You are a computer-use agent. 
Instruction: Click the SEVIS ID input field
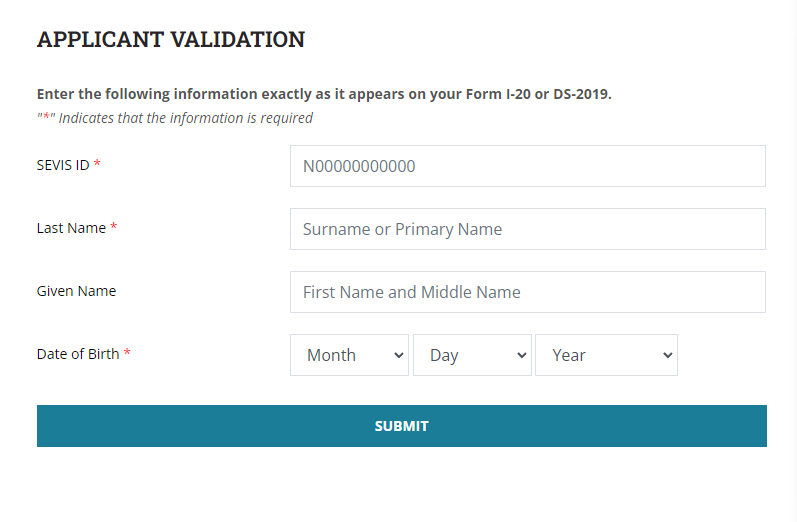[x=527, y=166]
